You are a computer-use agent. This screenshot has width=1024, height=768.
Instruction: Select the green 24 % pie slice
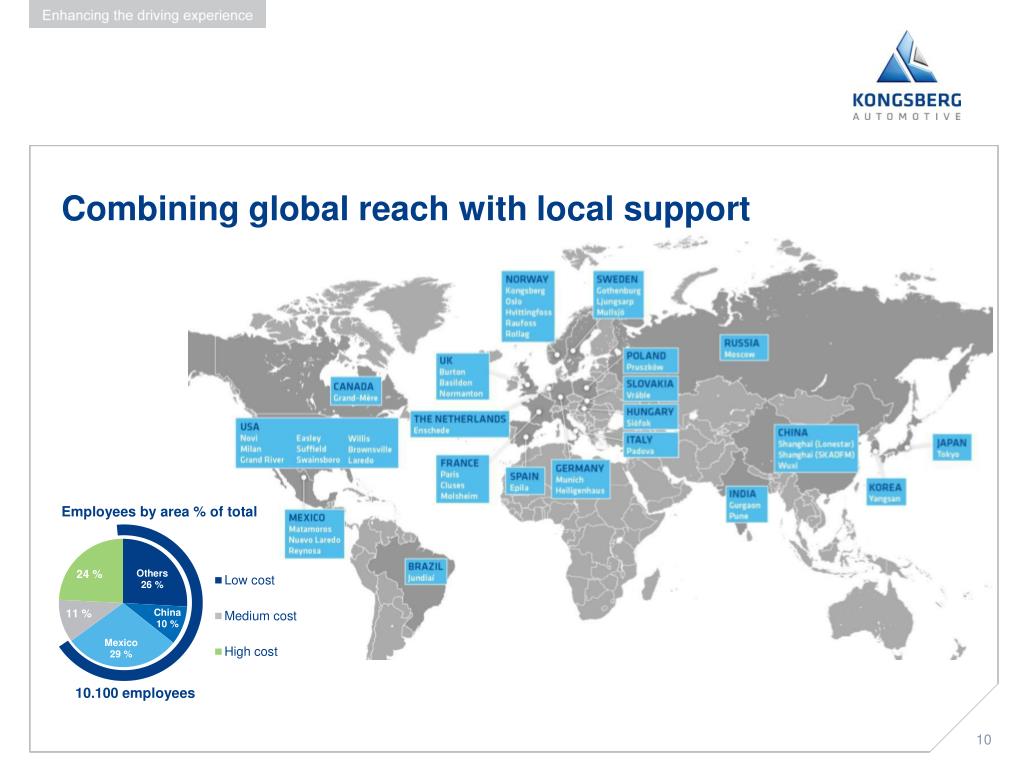click(x=95, y=573)
